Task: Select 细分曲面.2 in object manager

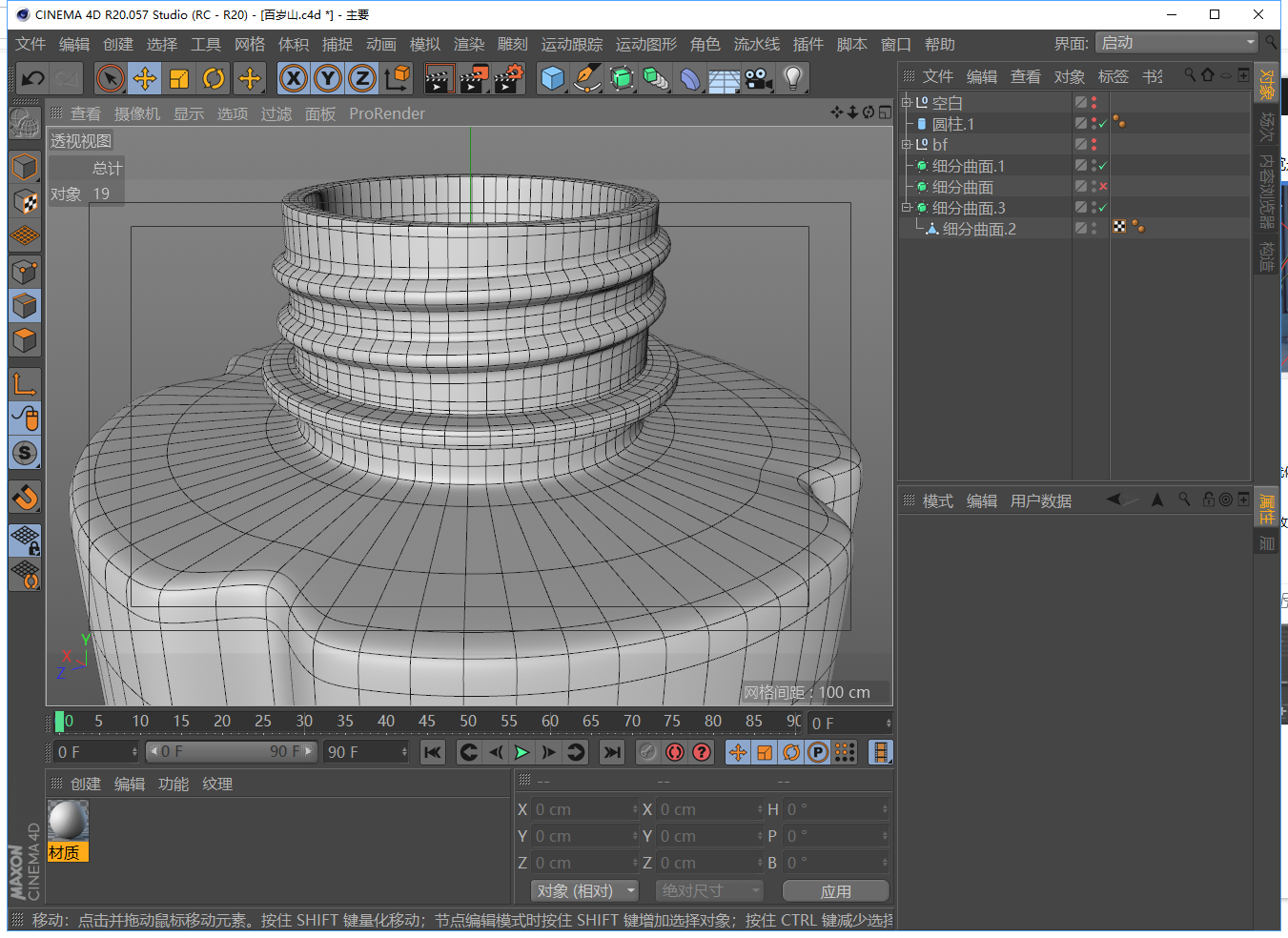Action: point(979,229)
